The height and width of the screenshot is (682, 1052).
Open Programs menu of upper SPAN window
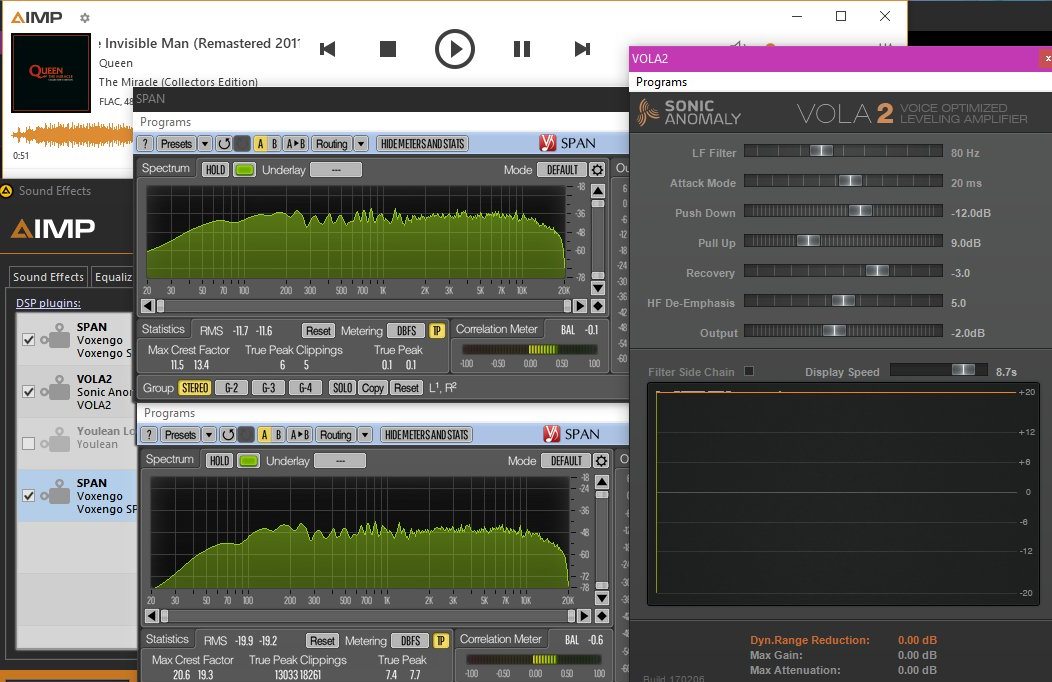[165, 122]
